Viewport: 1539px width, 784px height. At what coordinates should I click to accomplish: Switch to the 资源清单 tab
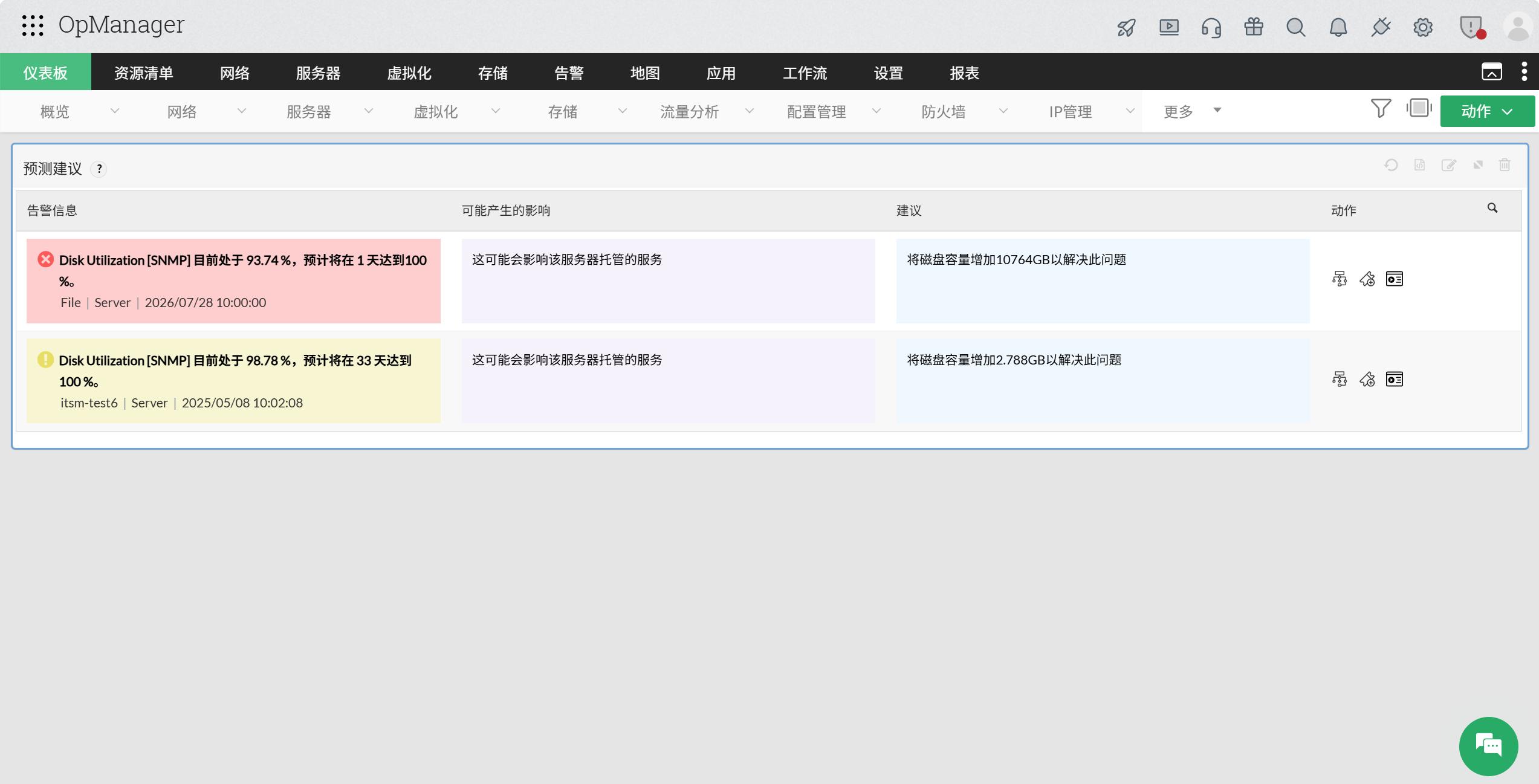pyautogui.click(x=144, y=73)
